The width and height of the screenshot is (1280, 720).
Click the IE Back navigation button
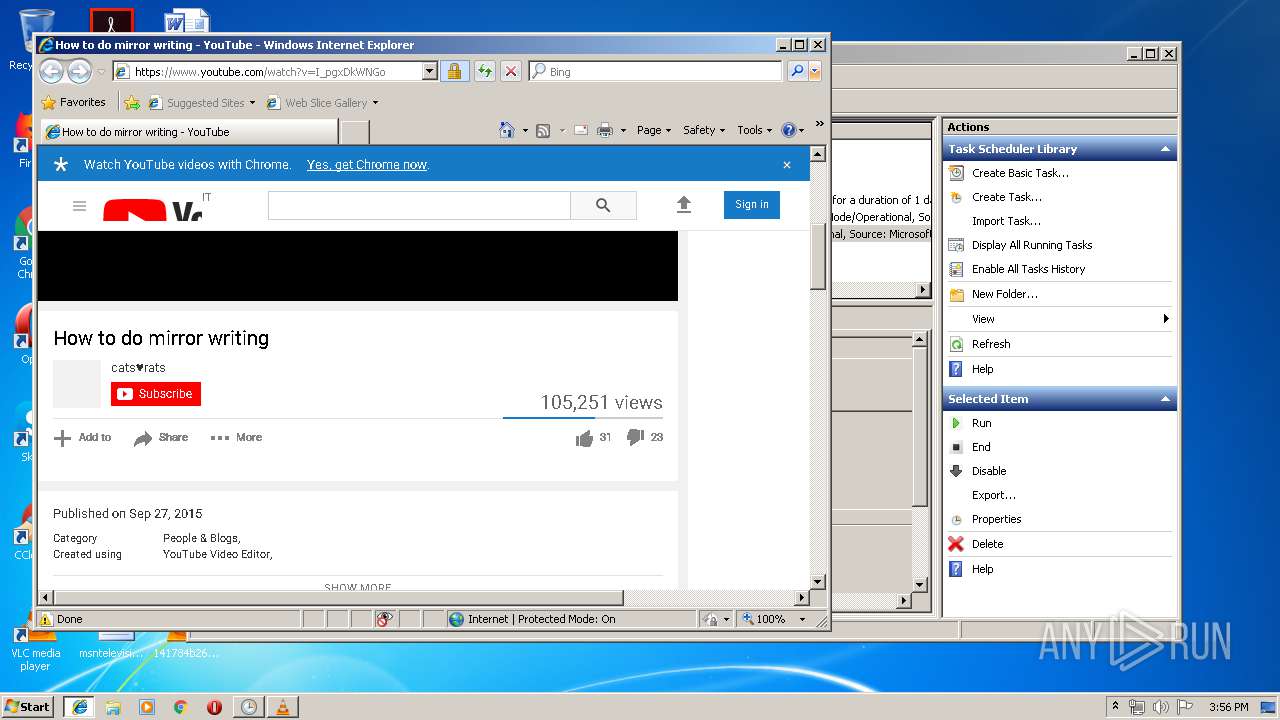click(x=52, y=71)
